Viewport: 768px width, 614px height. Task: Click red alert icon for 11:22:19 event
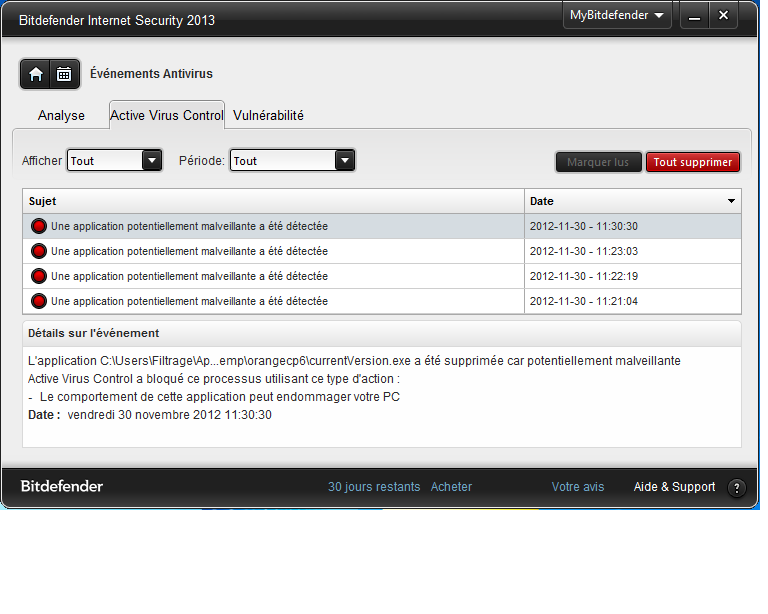tap(39, 276)
